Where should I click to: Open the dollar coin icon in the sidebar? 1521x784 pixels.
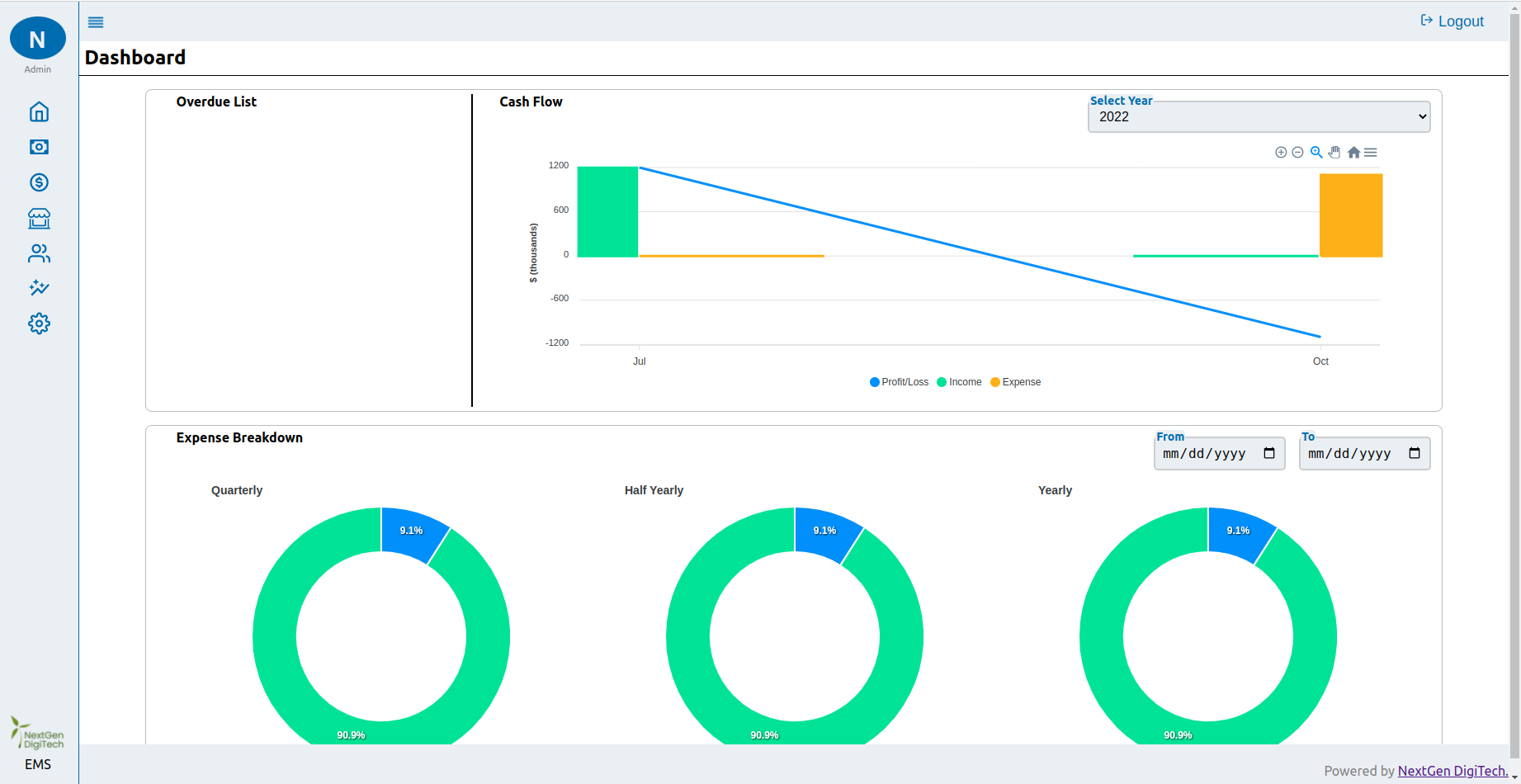39,182
